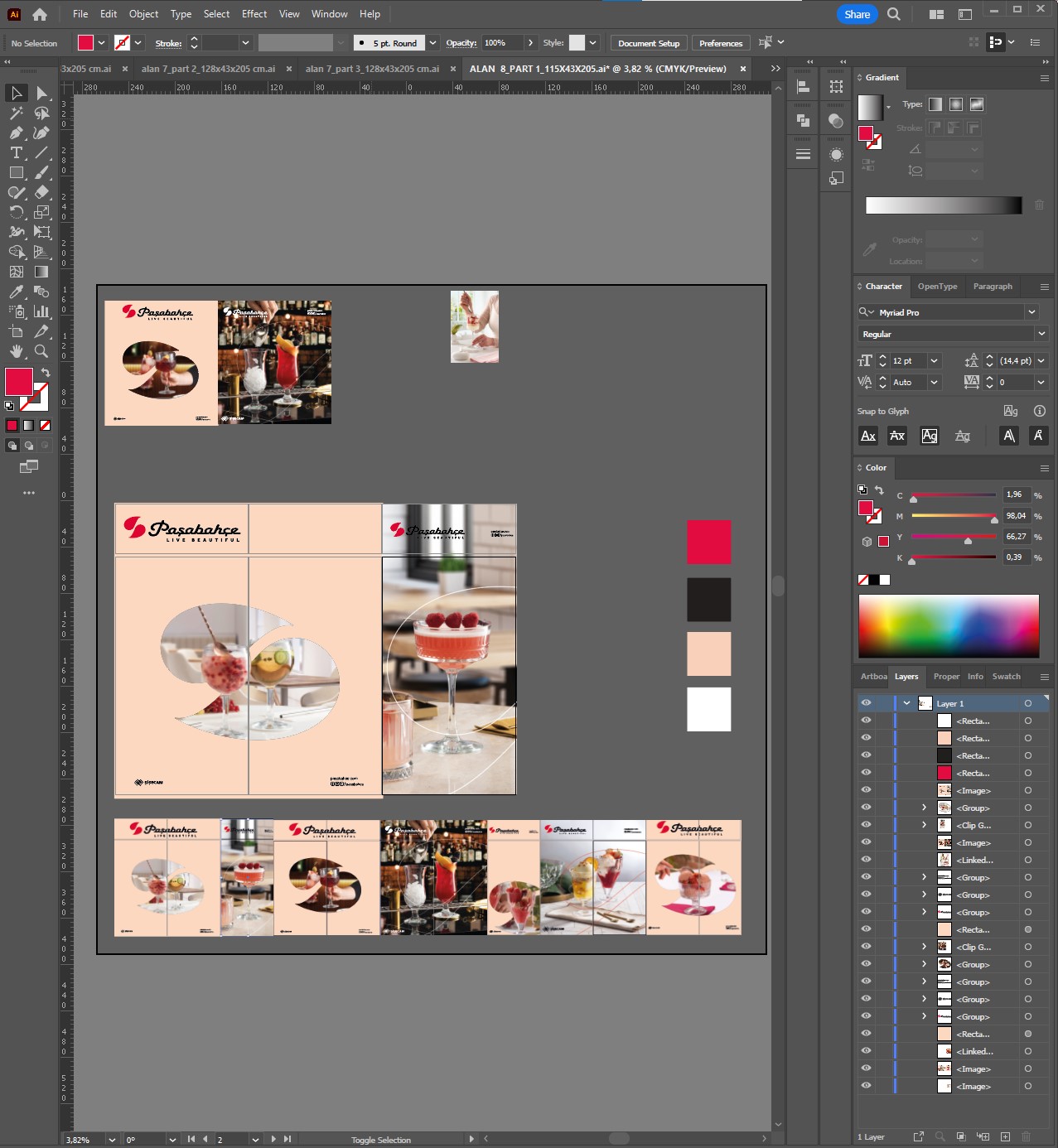
Task: Collapse the Layer 1 tree arrow
Action: [907, 703]
